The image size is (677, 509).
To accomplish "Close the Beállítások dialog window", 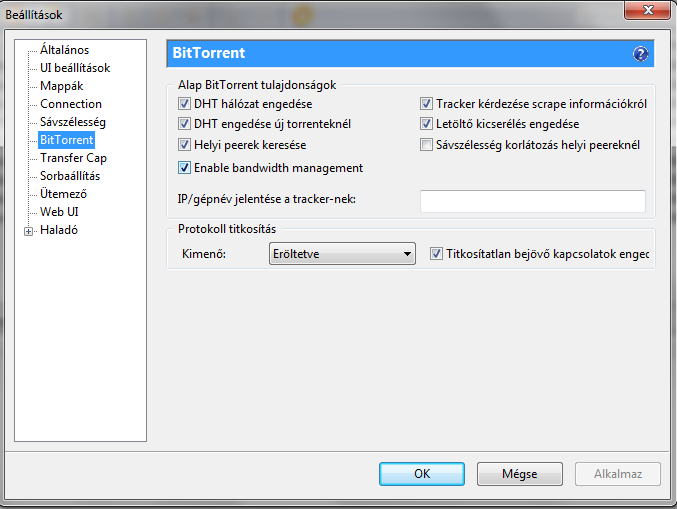I will [647, 10].
